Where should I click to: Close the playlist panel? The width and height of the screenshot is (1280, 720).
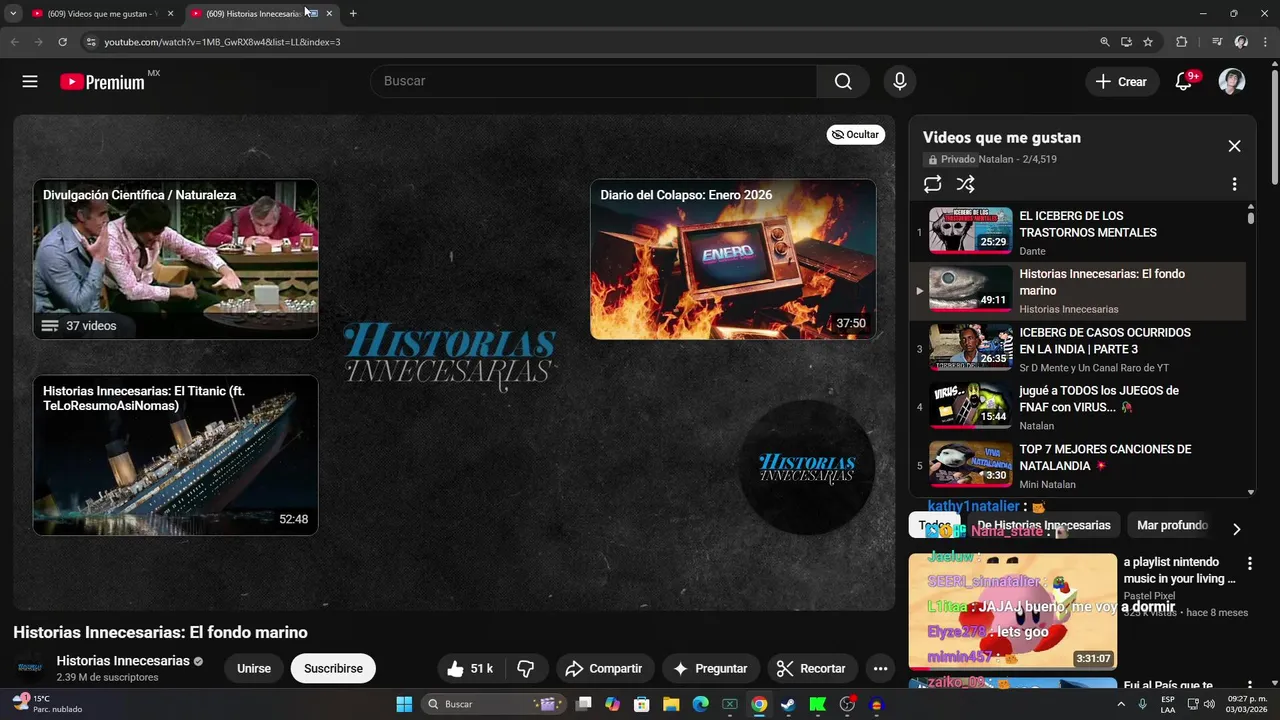pos(1234,146)
